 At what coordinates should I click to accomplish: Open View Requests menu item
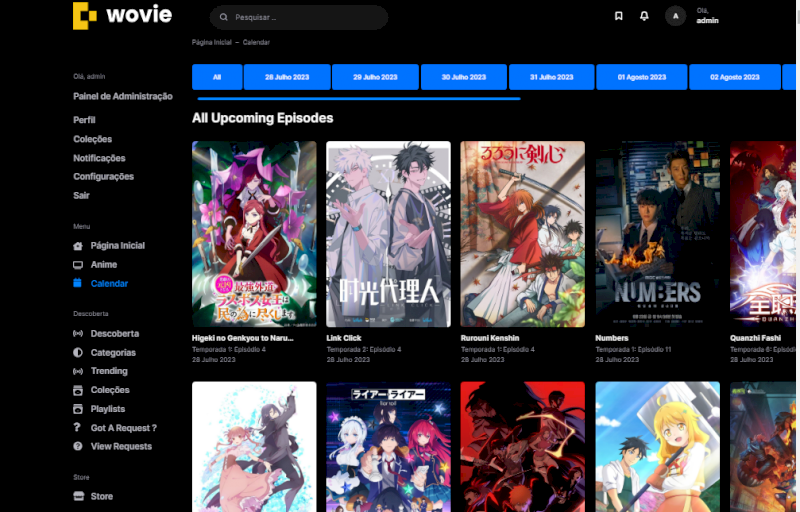click(121, 446)
